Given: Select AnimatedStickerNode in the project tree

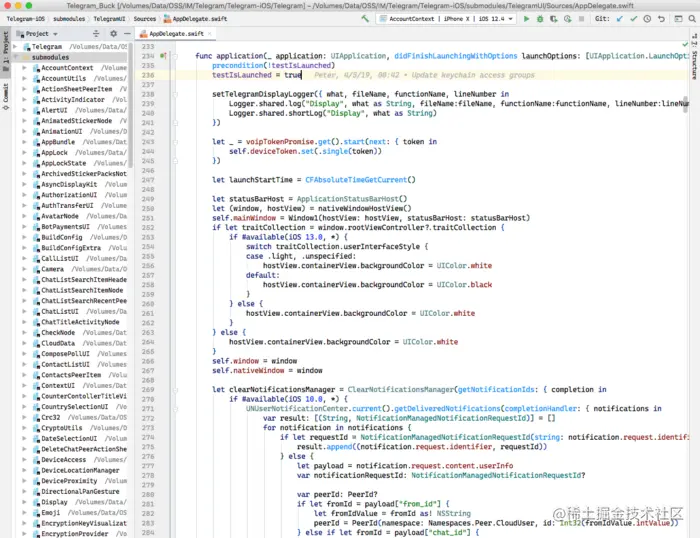Looking at the screenshot, I should tap(76, 121).
